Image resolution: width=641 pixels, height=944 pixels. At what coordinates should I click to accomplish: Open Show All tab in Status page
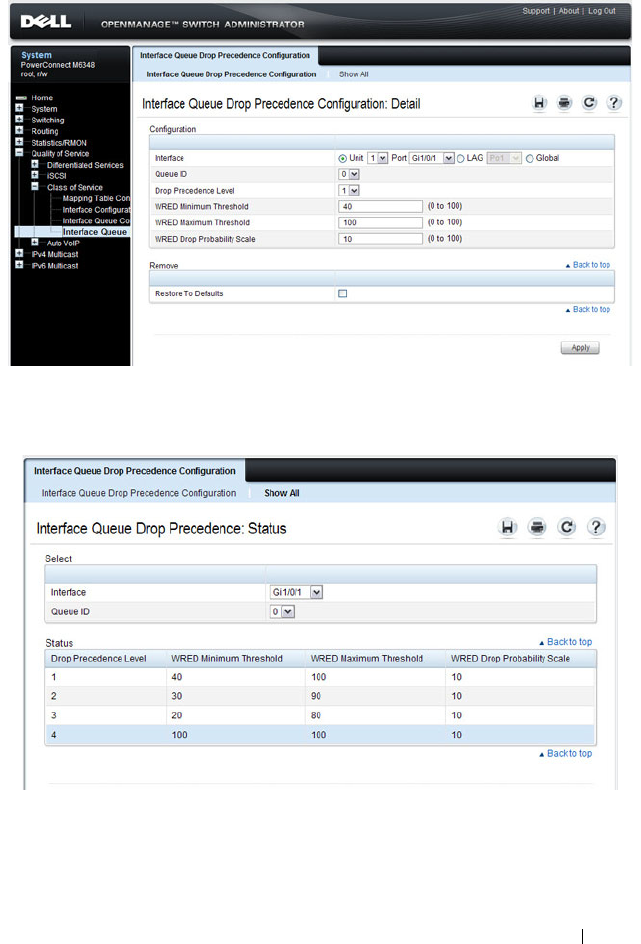click(x=282, y=493)
